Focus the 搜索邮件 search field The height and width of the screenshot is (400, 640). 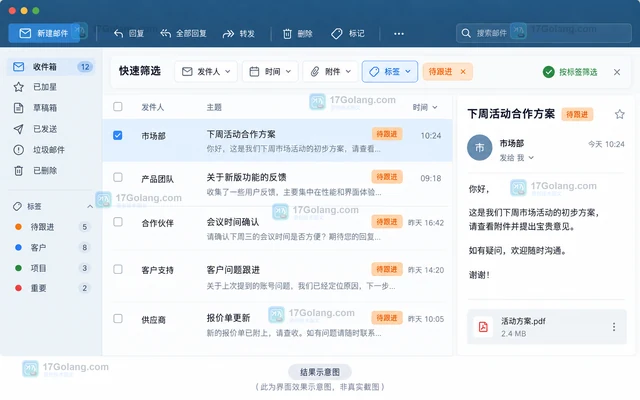click(x=544, y=33)
